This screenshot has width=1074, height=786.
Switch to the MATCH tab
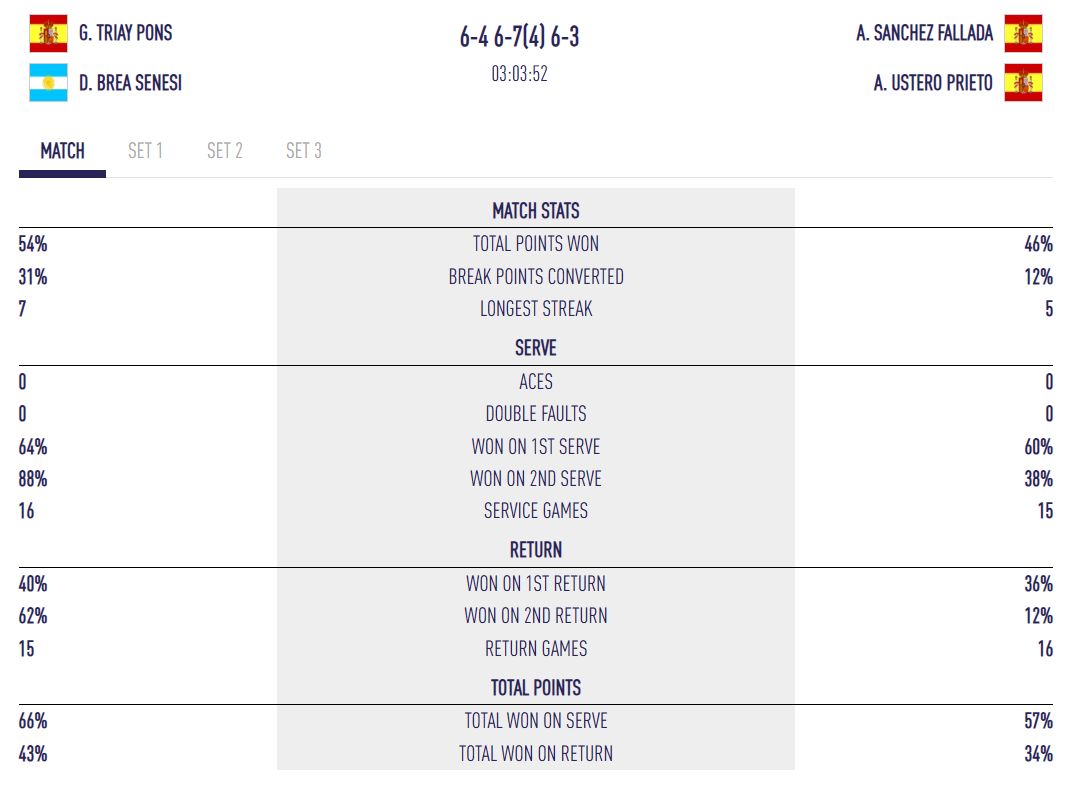coord(62,151)
